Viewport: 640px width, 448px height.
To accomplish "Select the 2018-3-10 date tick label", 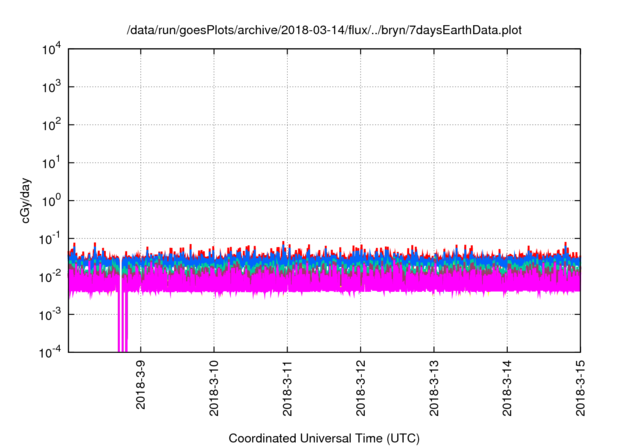I will pos(214,388).
